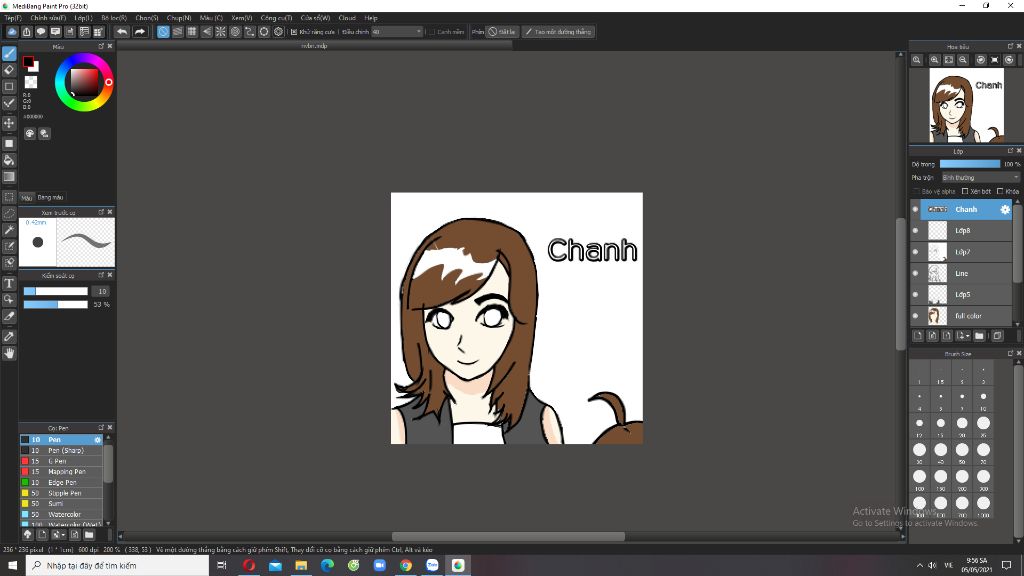Click the Windows taskbar search box
The width and height of the screenshot is (1024, 576).
[x=118, y=566]
